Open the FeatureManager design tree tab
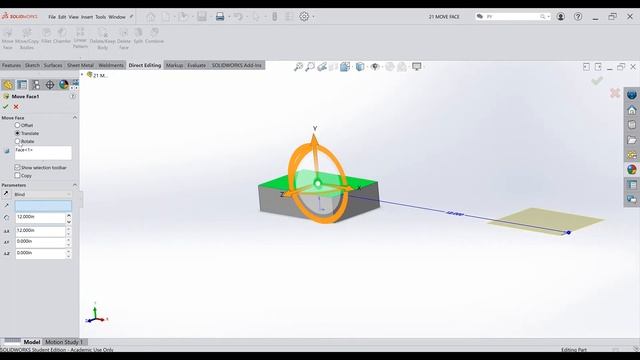This screenshot has width=640, height=360. (8, 84)
